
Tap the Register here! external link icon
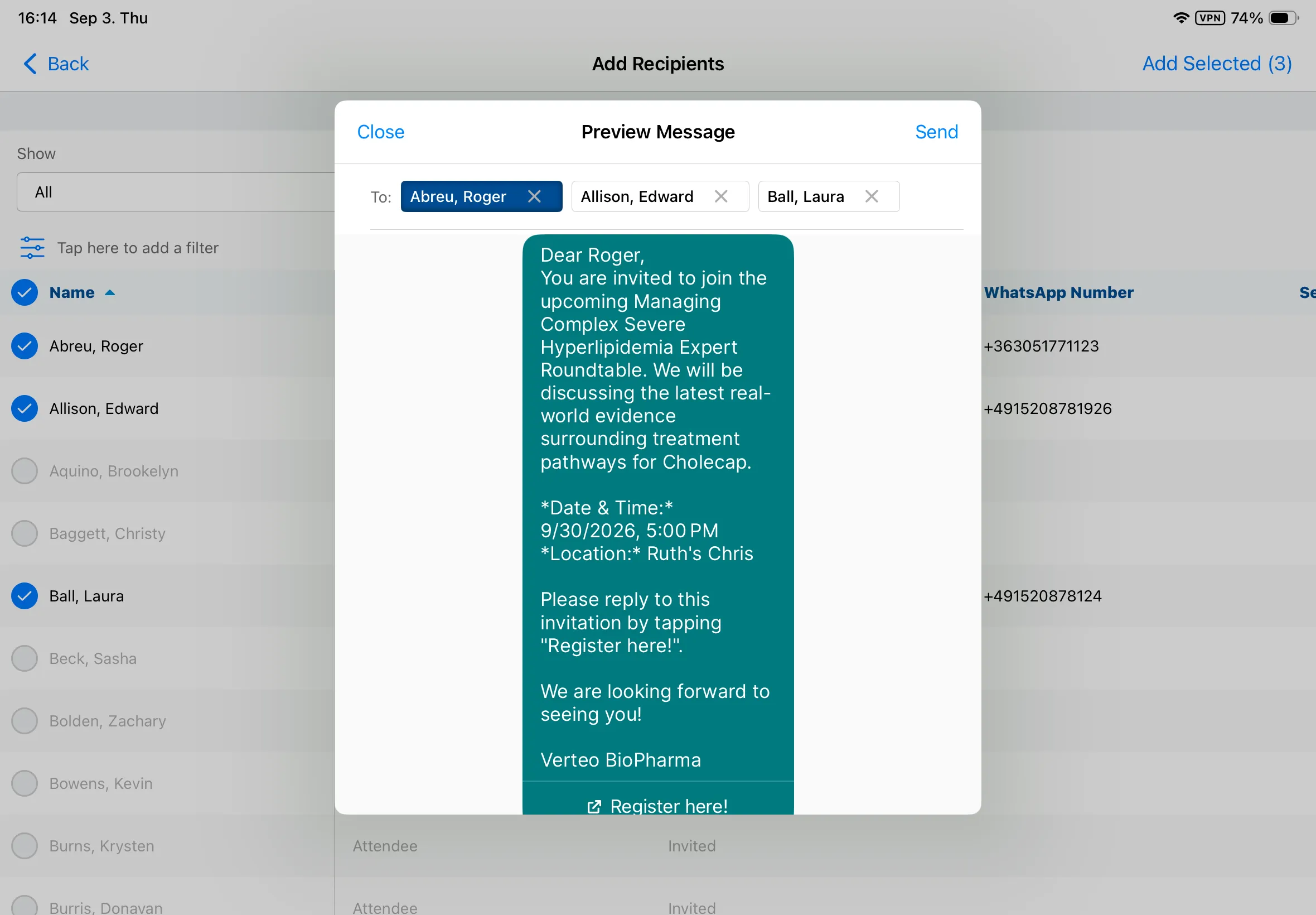(x=594, y=806)
